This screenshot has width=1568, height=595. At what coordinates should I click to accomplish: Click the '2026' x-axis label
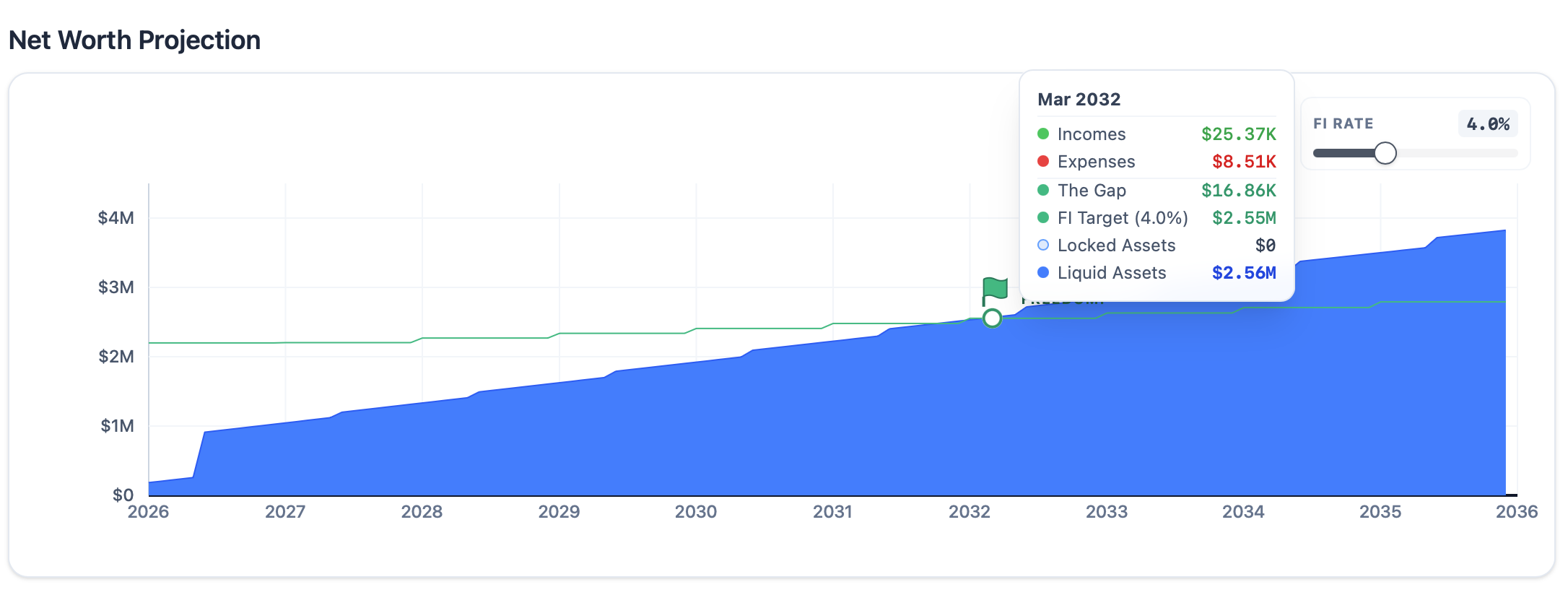[x=149, y=512]
